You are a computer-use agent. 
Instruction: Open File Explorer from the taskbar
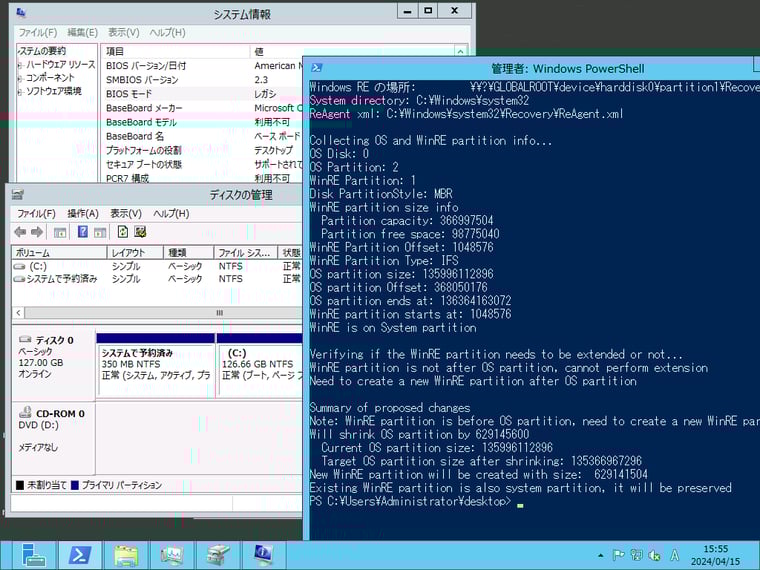pos(126,554)
